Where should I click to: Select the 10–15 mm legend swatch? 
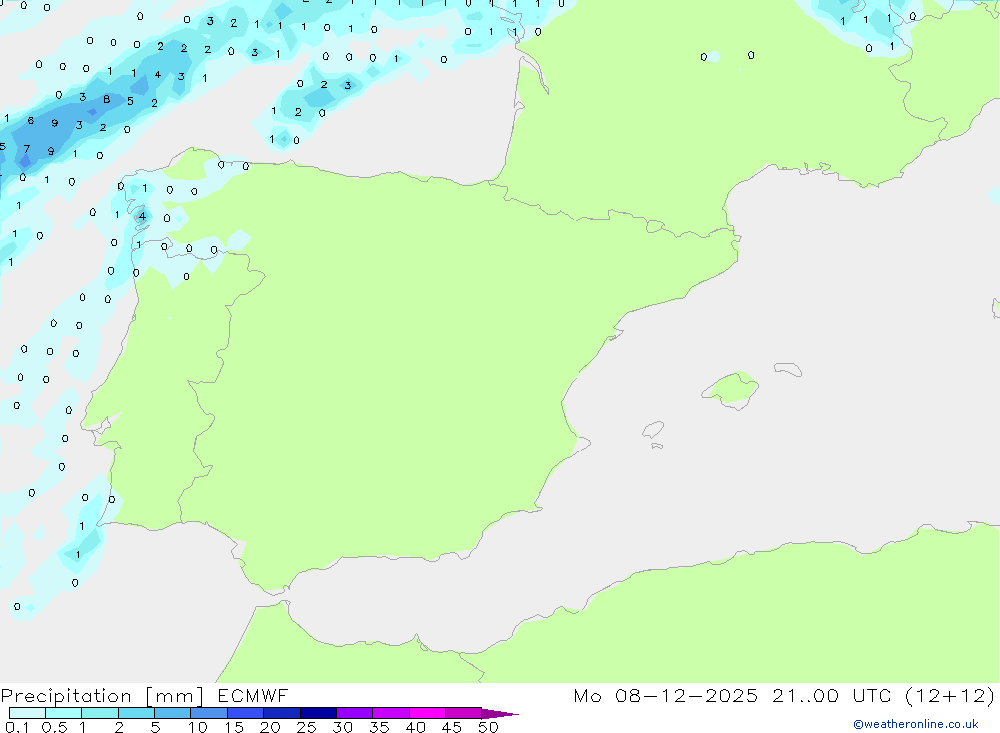(x=208, y=714)
